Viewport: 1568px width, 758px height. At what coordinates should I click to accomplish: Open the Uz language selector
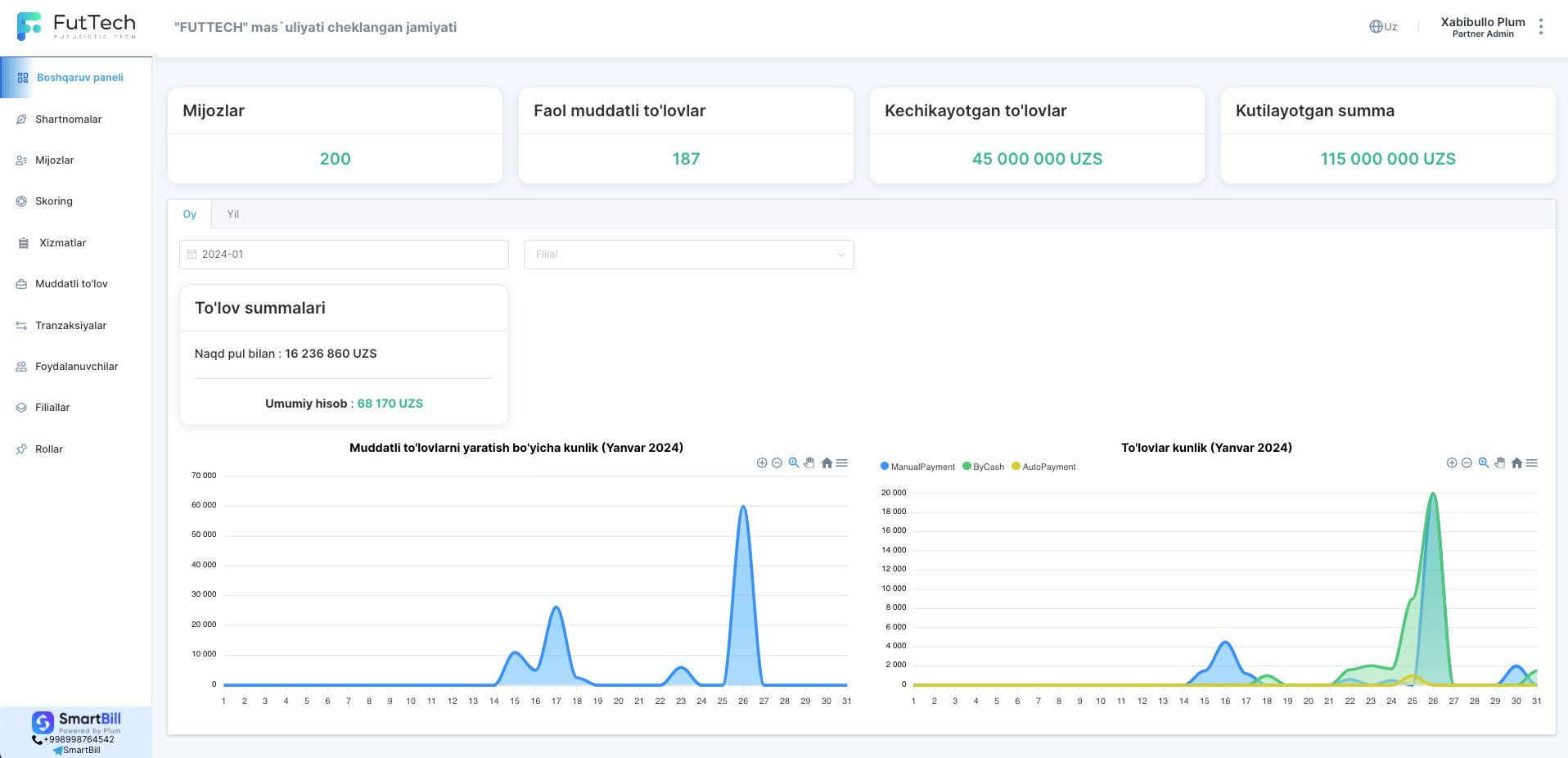coord(1383,27)
